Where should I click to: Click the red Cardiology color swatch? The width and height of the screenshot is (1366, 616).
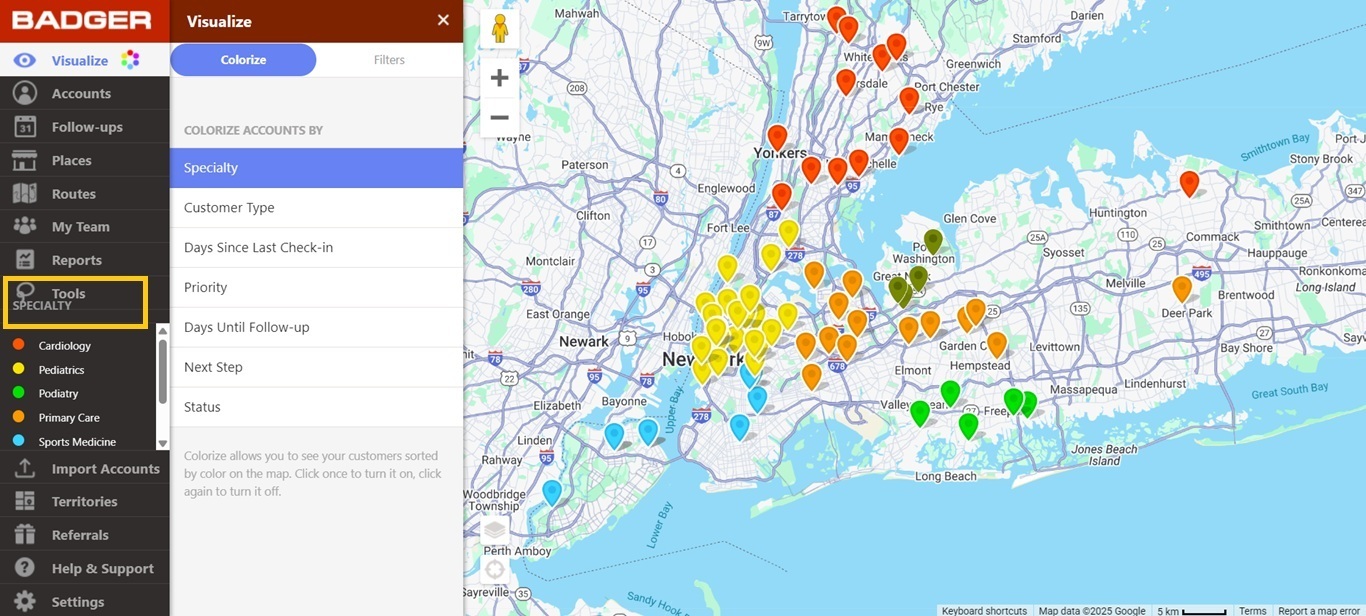[17, 346]
